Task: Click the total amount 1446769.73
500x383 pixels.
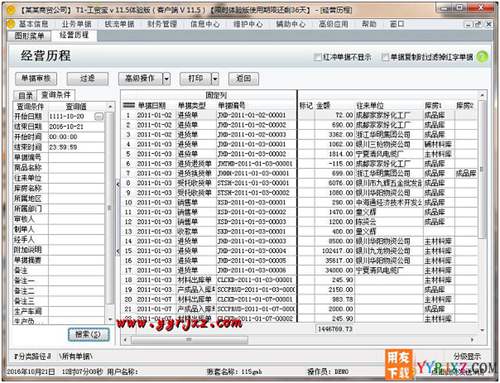Action: point(335,329)
